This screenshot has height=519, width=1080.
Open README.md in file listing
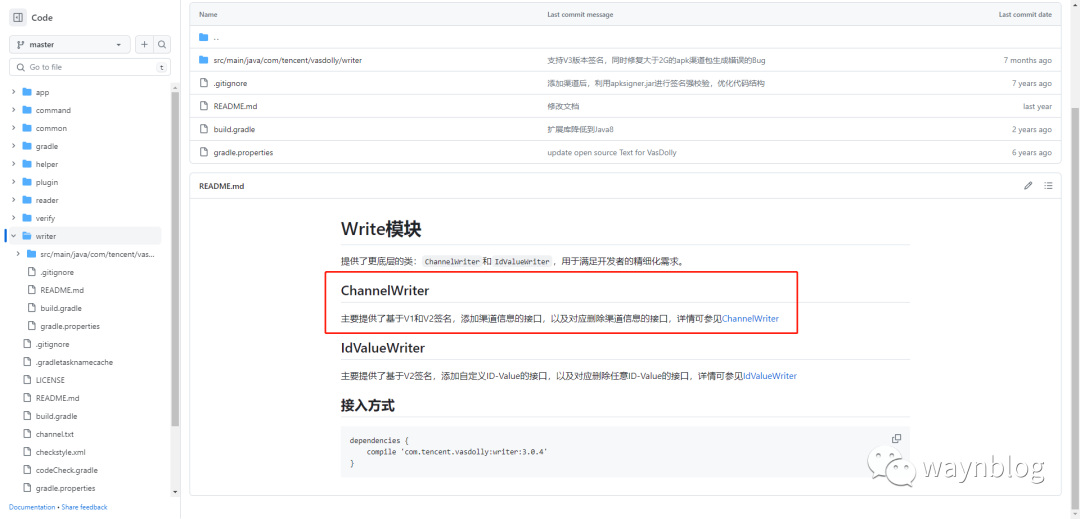236,106
